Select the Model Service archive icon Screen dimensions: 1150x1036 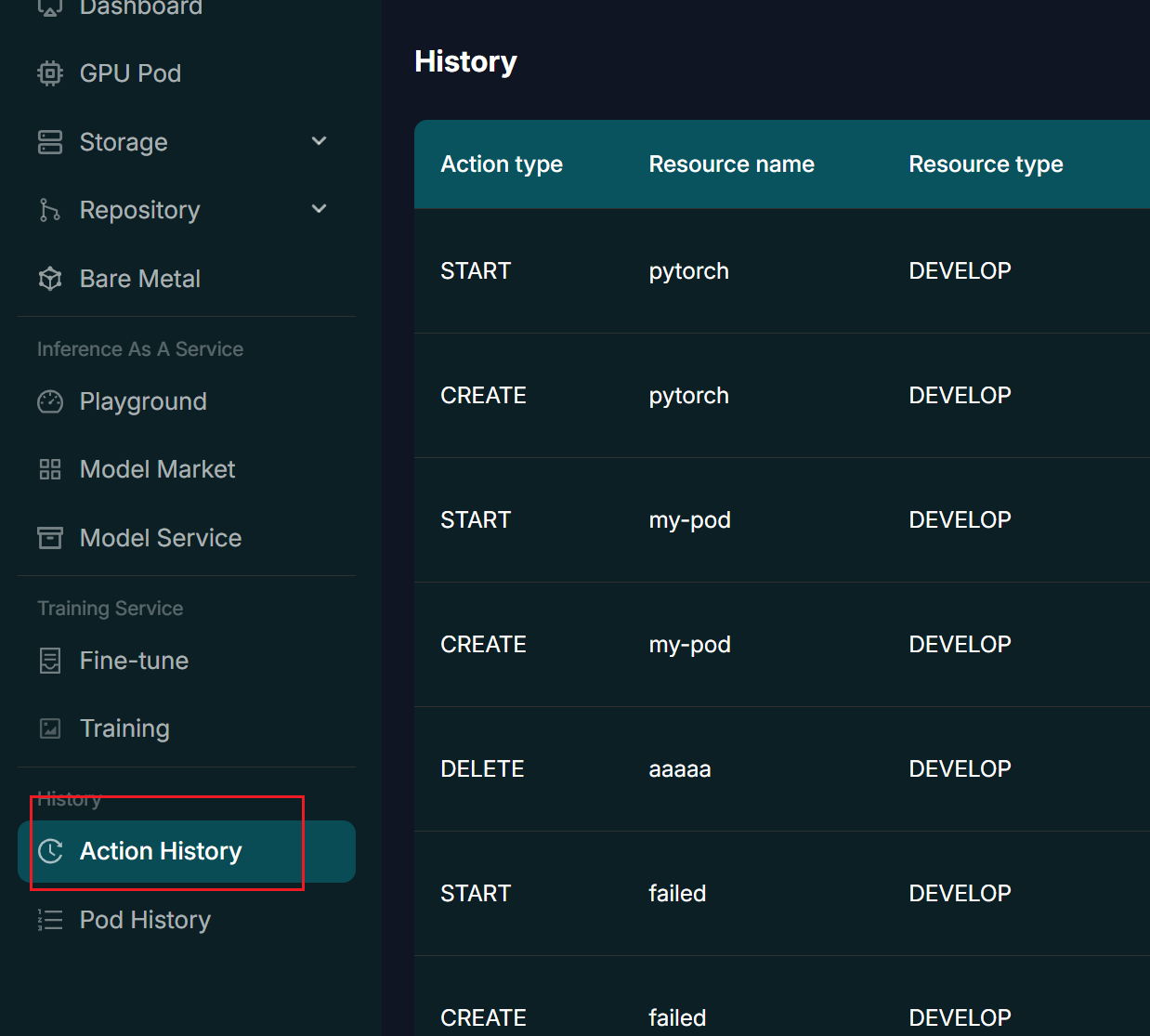tap(49, 538)
